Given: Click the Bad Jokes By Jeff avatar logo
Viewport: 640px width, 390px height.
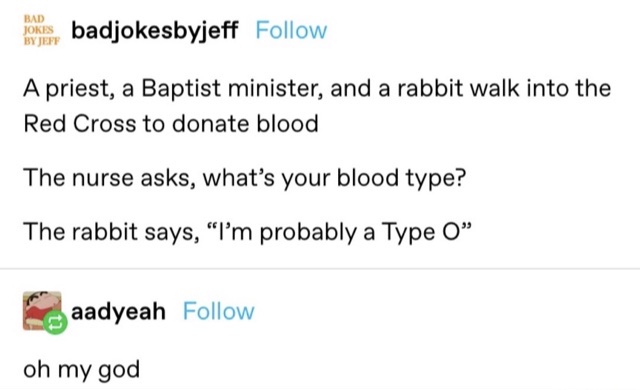Looking at the screenshot, I should 41,30.
